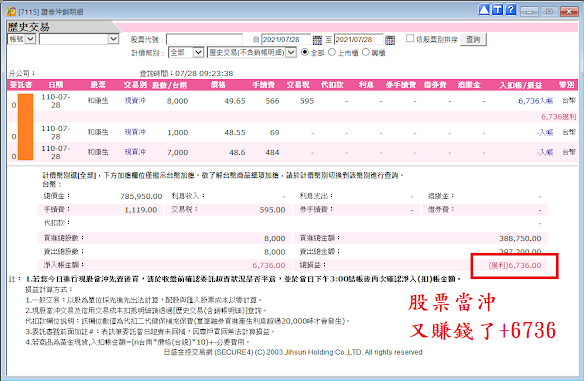This screenshot has width=584, height=381.
Task: Click the 查詢 query button
Action: pos(473,39)
